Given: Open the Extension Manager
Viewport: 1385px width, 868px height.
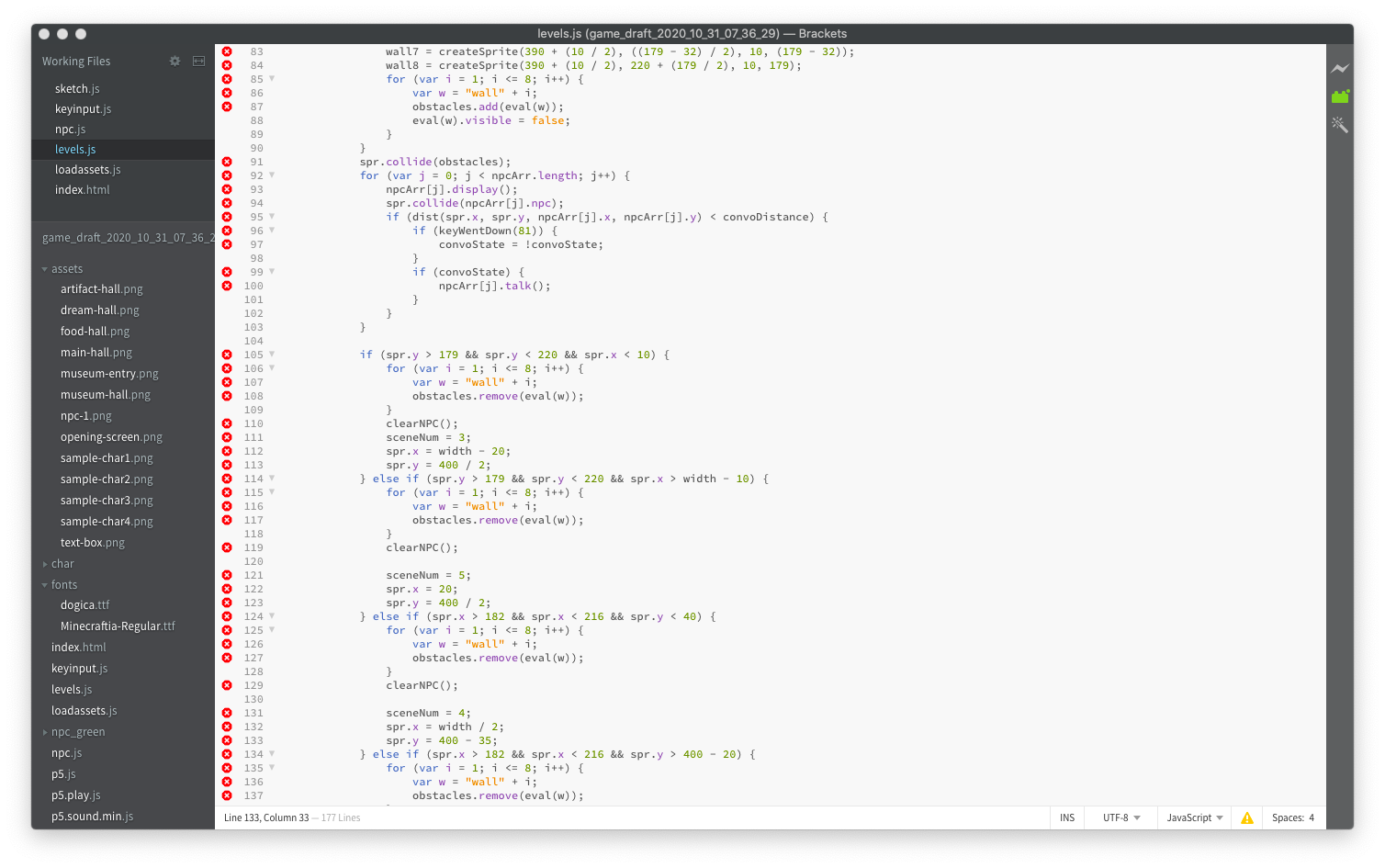Looking at the screenshot, I should tap(1341, 96).
